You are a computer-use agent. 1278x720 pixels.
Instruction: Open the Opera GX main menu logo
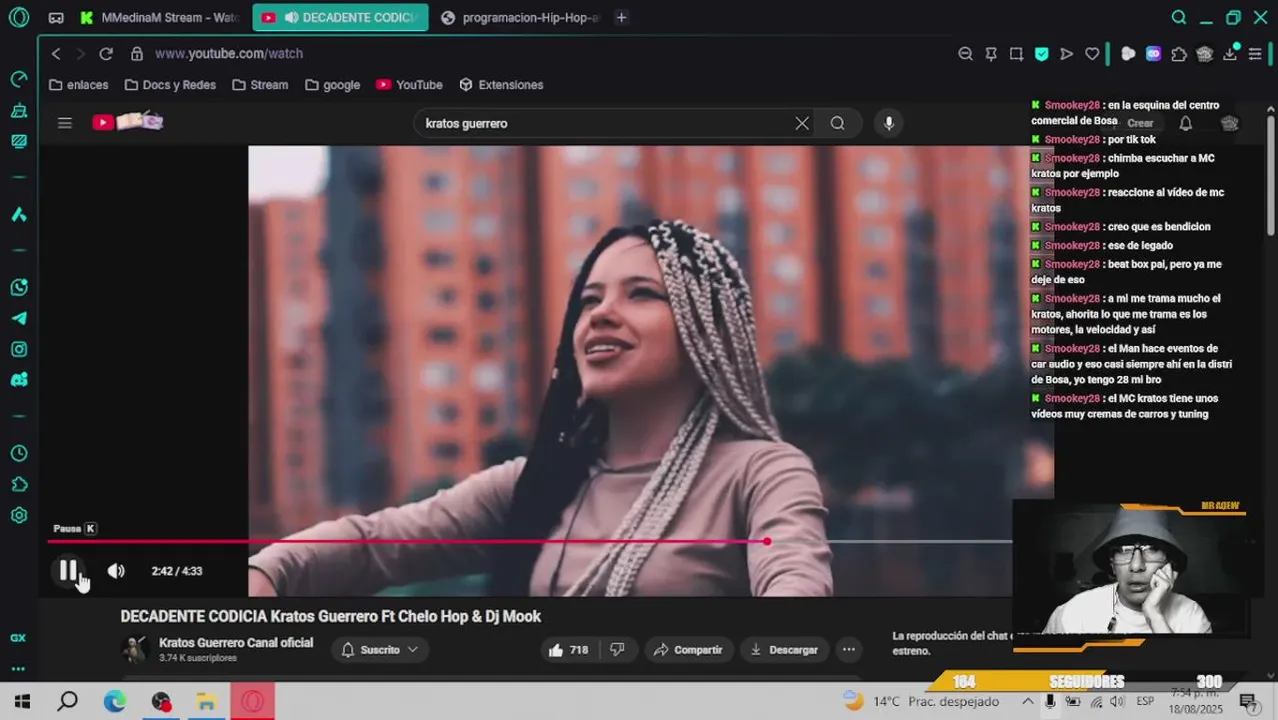point(19,17)
